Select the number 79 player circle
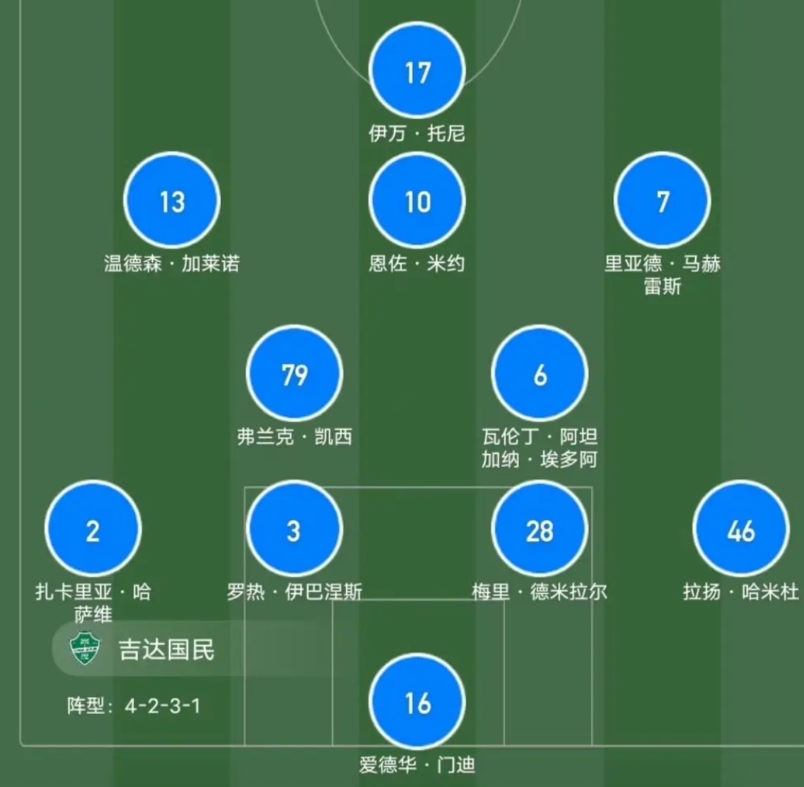Viewport: 804px width, 787px height. pos(294,374)
